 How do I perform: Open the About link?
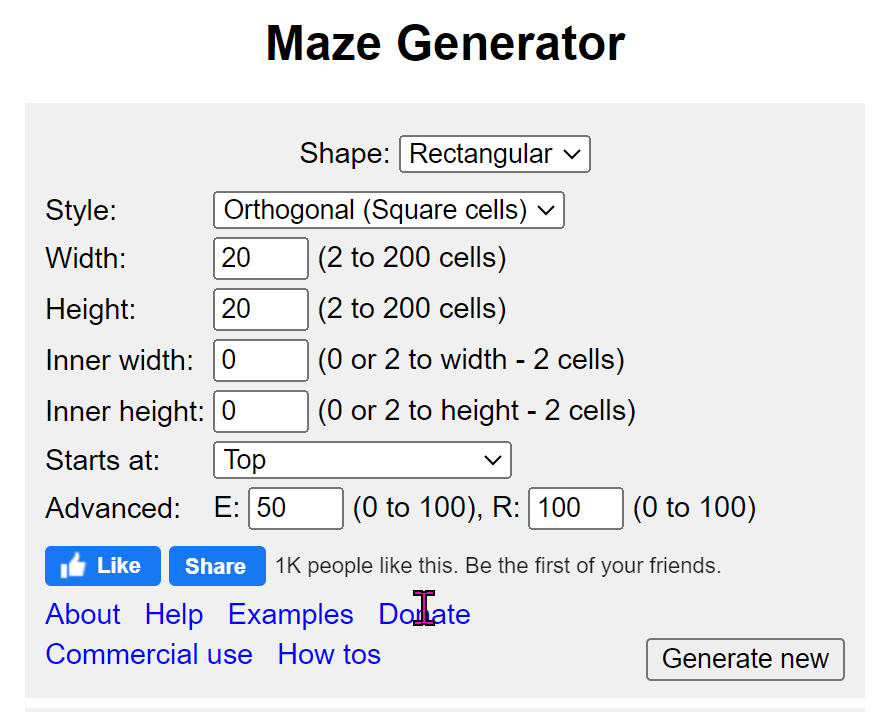coord(83,614)
